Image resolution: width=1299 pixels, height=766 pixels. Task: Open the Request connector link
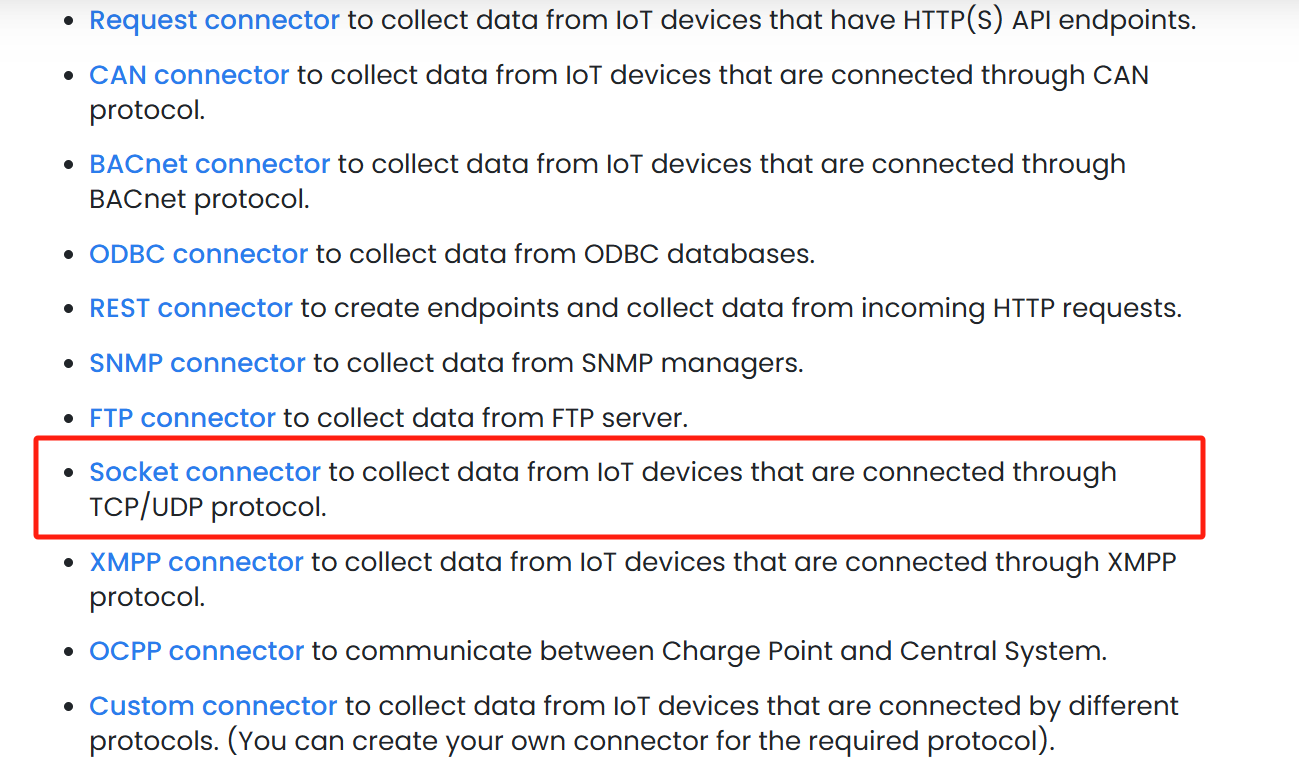click(x=214, y=20)
